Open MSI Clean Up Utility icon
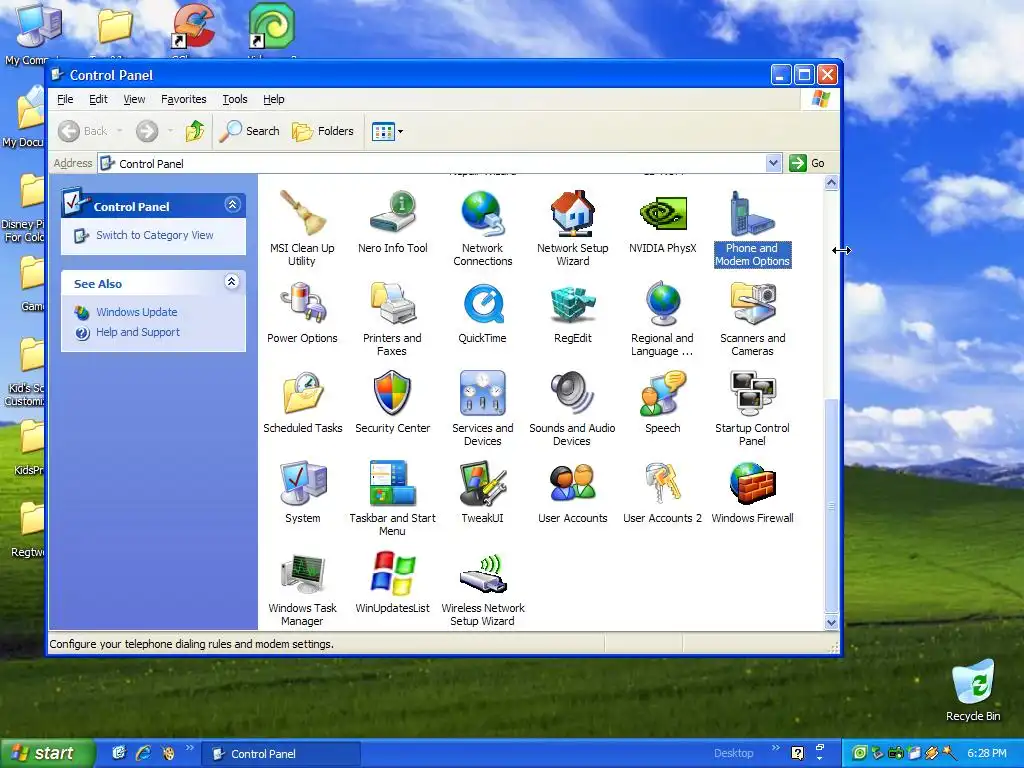Viewport: 1024px width, 768px height. tap(302, 227)
